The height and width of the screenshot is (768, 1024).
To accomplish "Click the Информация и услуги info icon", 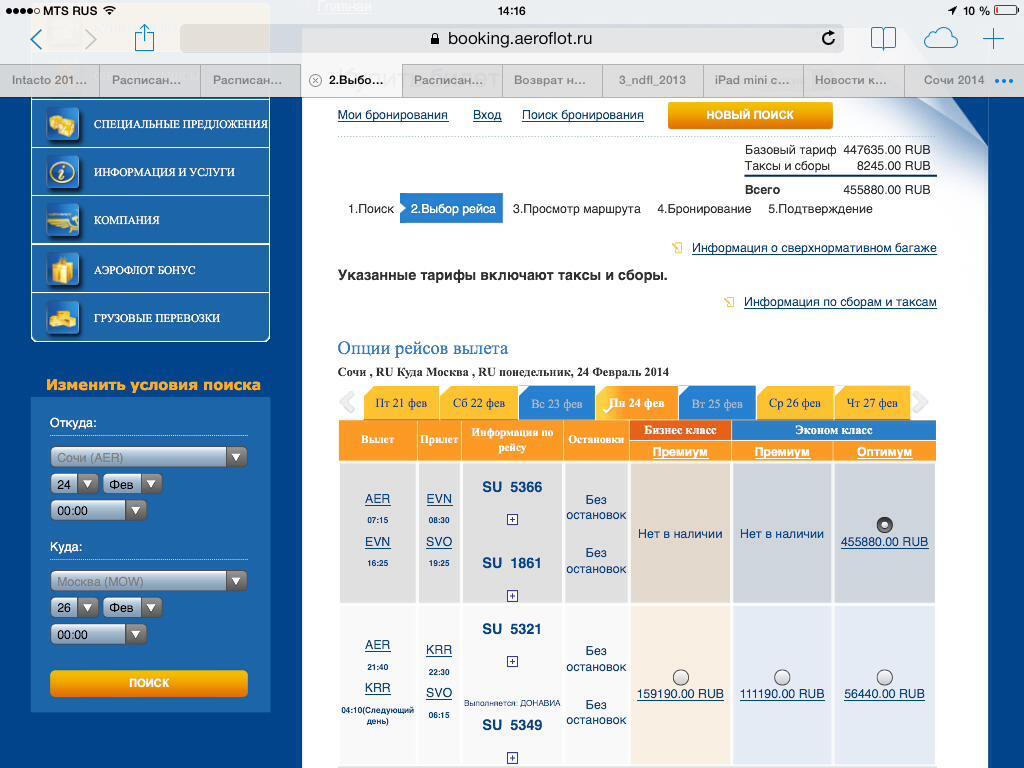I will click(x=63, y=172).
